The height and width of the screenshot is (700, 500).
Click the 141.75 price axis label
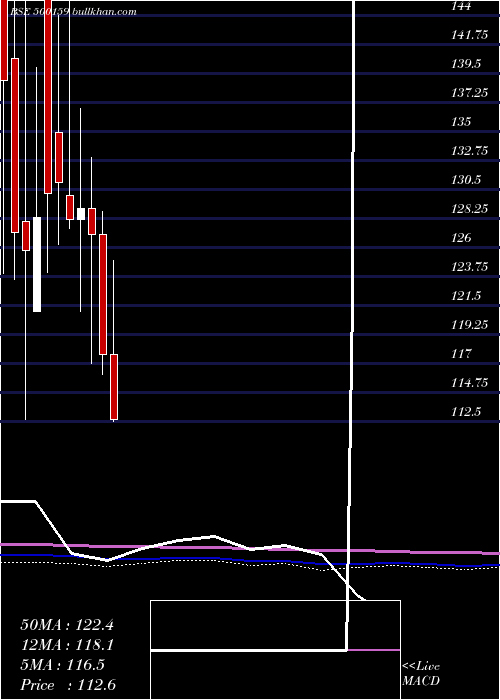(470, 35)
